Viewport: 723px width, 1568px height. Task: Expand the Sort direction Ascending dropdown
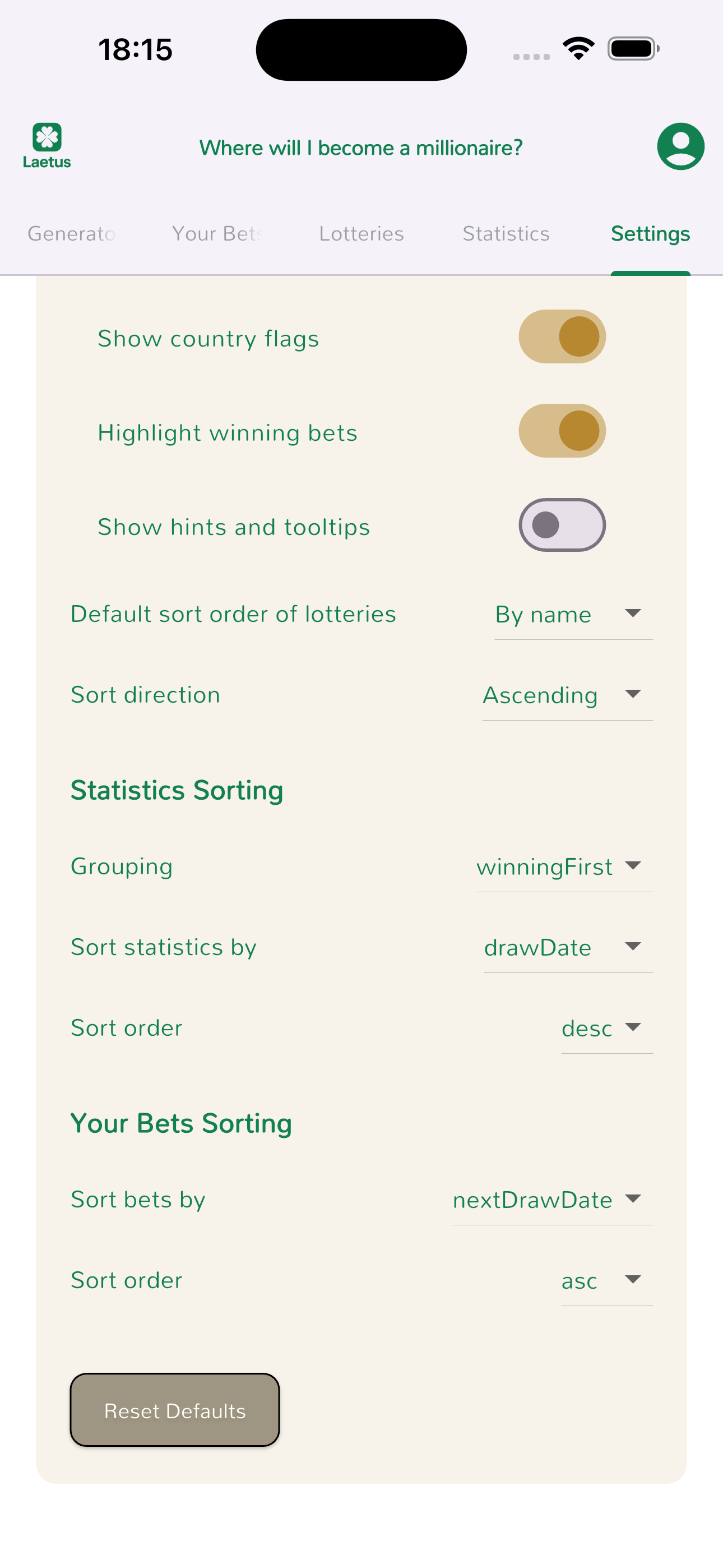(x=567, y=695)
